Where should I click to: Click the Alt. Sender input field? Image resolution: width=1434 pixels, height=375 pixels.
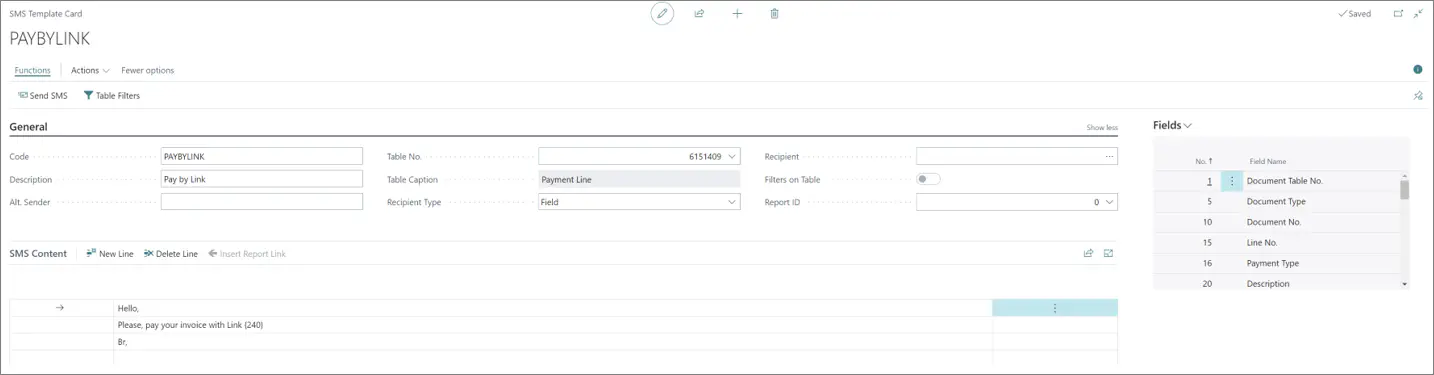click(x=261, y=202)
